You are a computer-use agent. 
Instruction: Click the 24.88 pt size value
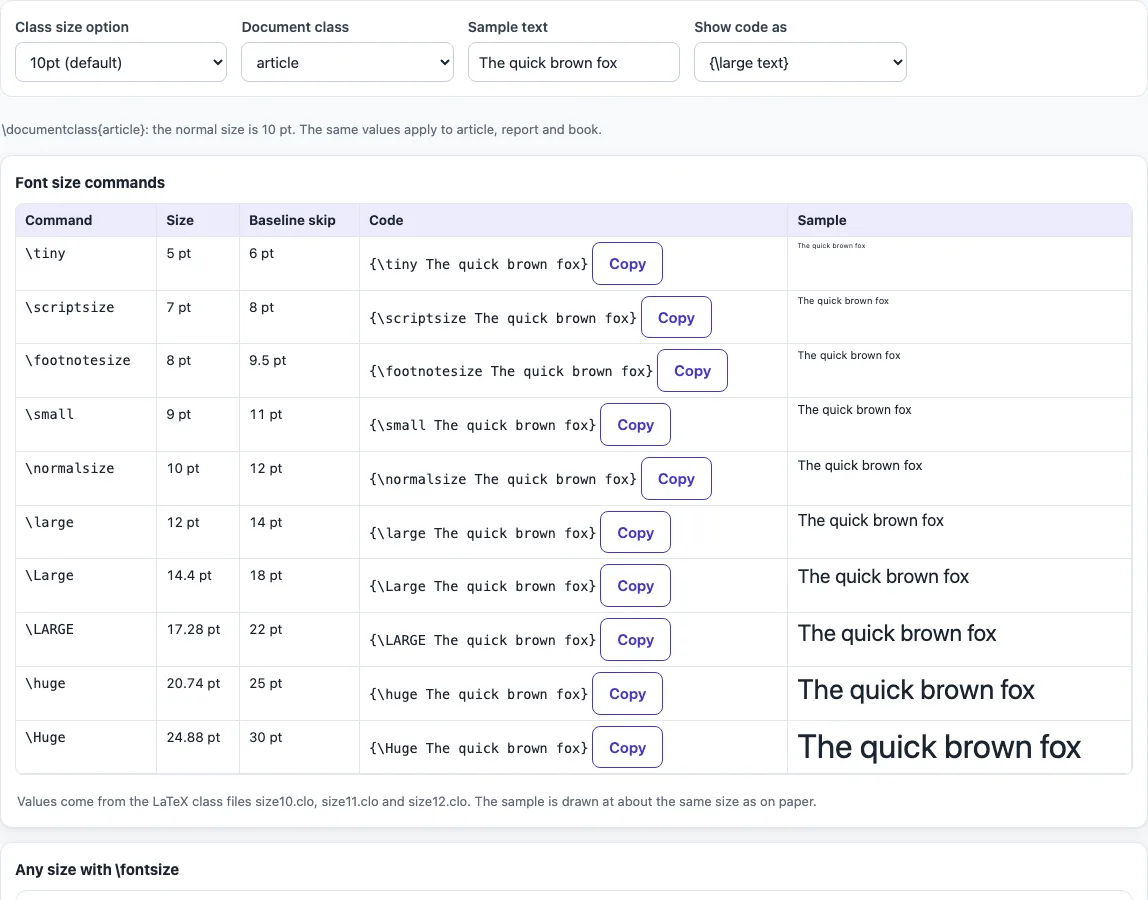tap(193, 737)
